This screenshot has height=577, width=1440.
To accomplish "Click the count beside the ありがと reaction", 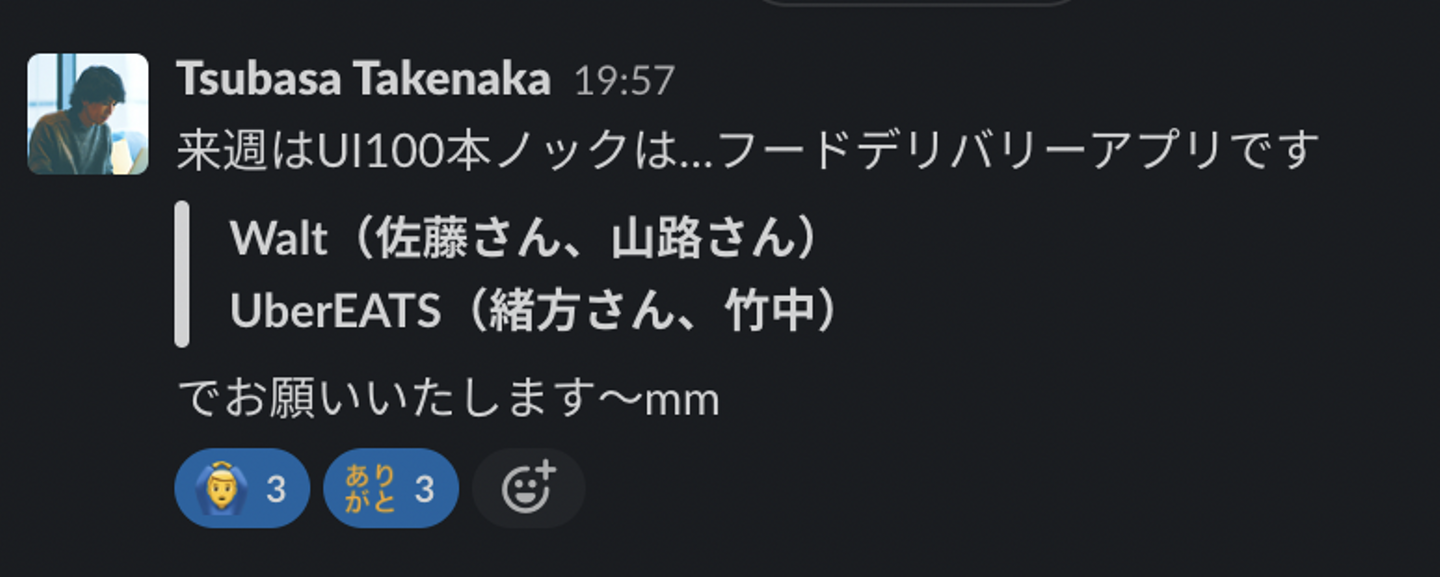I will pyautogui.click(x=425, y=489).
